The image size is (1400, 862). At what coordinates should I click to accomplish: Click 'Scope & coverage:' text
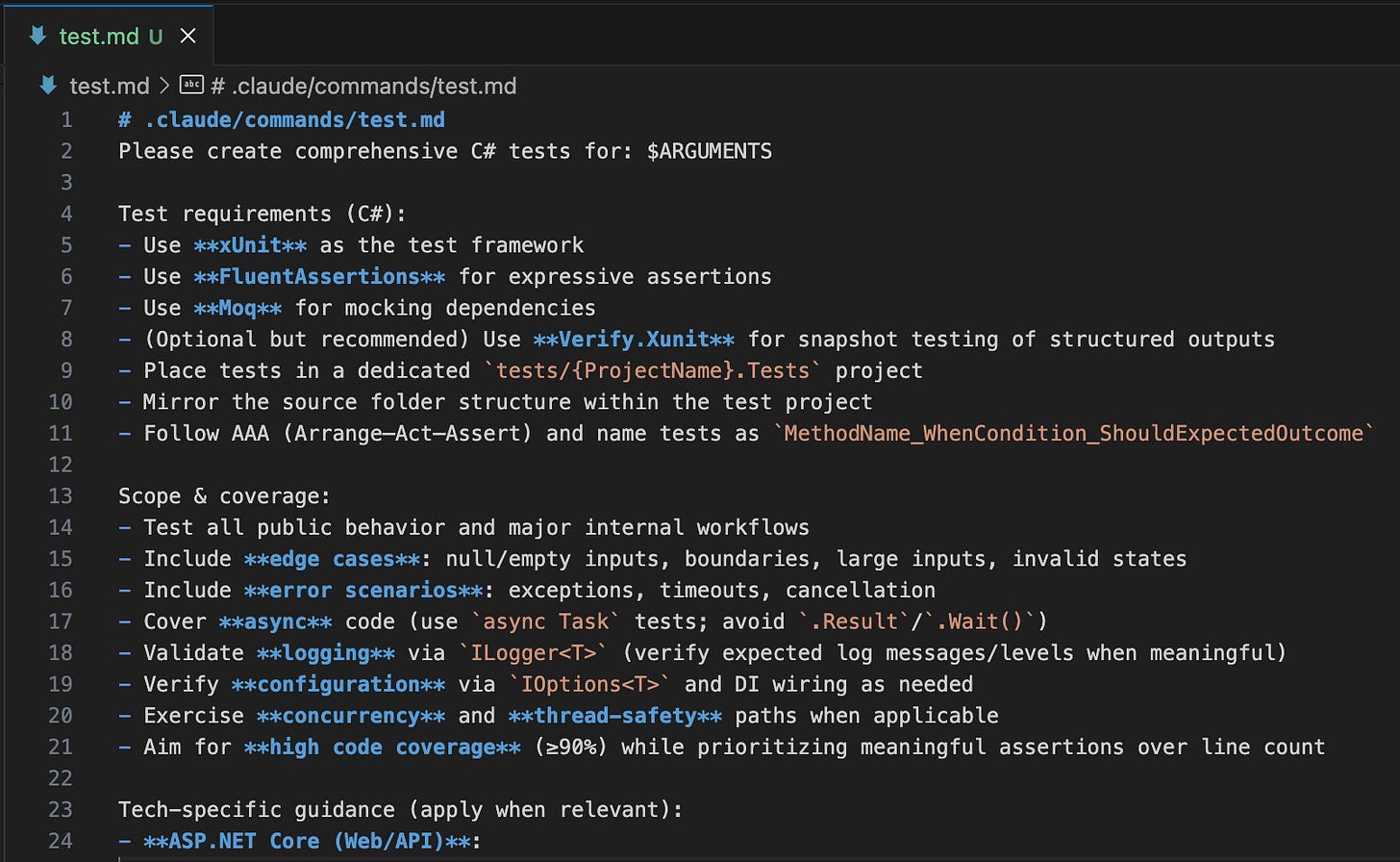click(224, 496)
